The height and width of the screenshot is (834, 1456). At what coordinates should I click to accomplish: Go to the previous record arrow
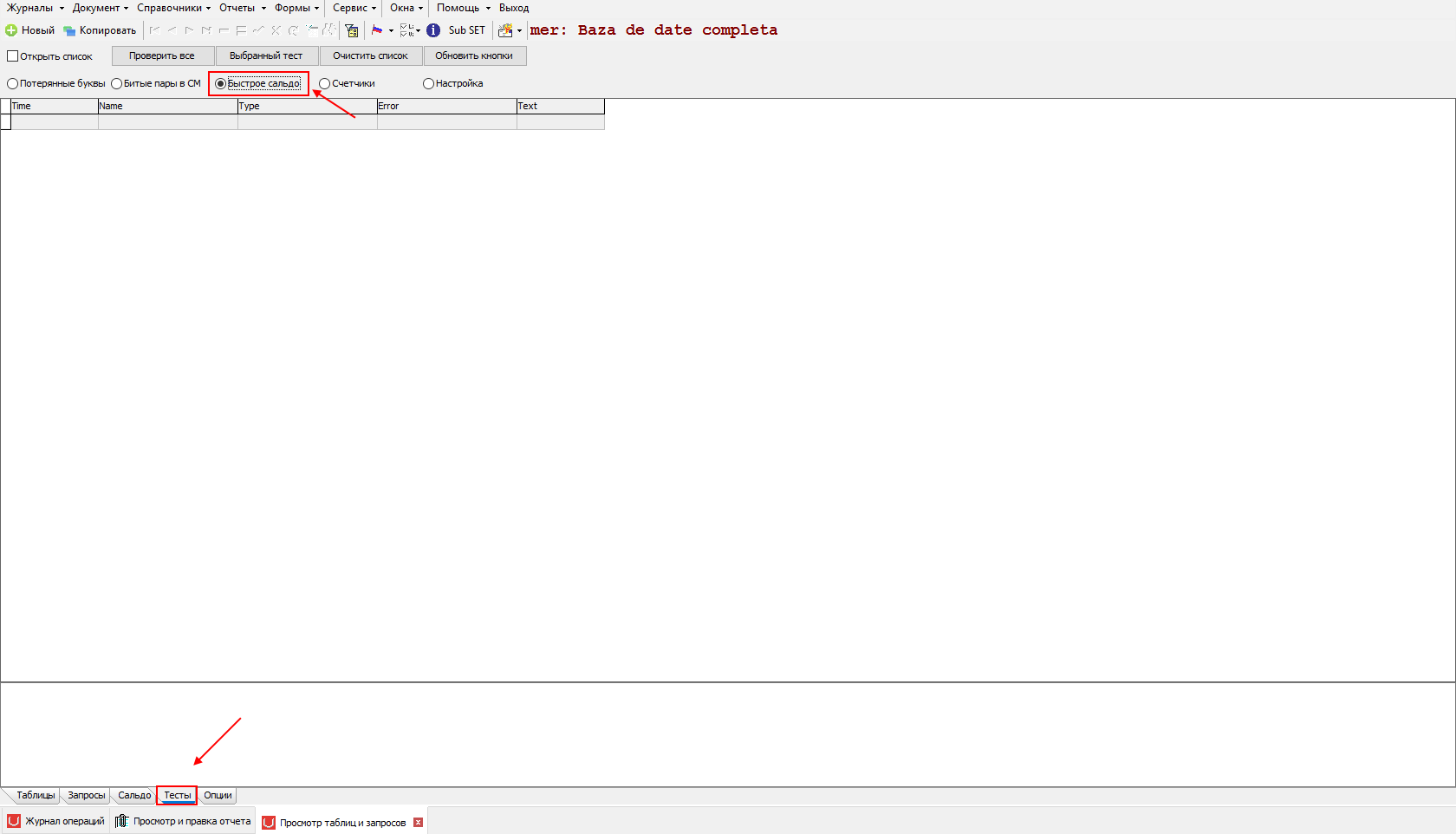coord(172,30)
